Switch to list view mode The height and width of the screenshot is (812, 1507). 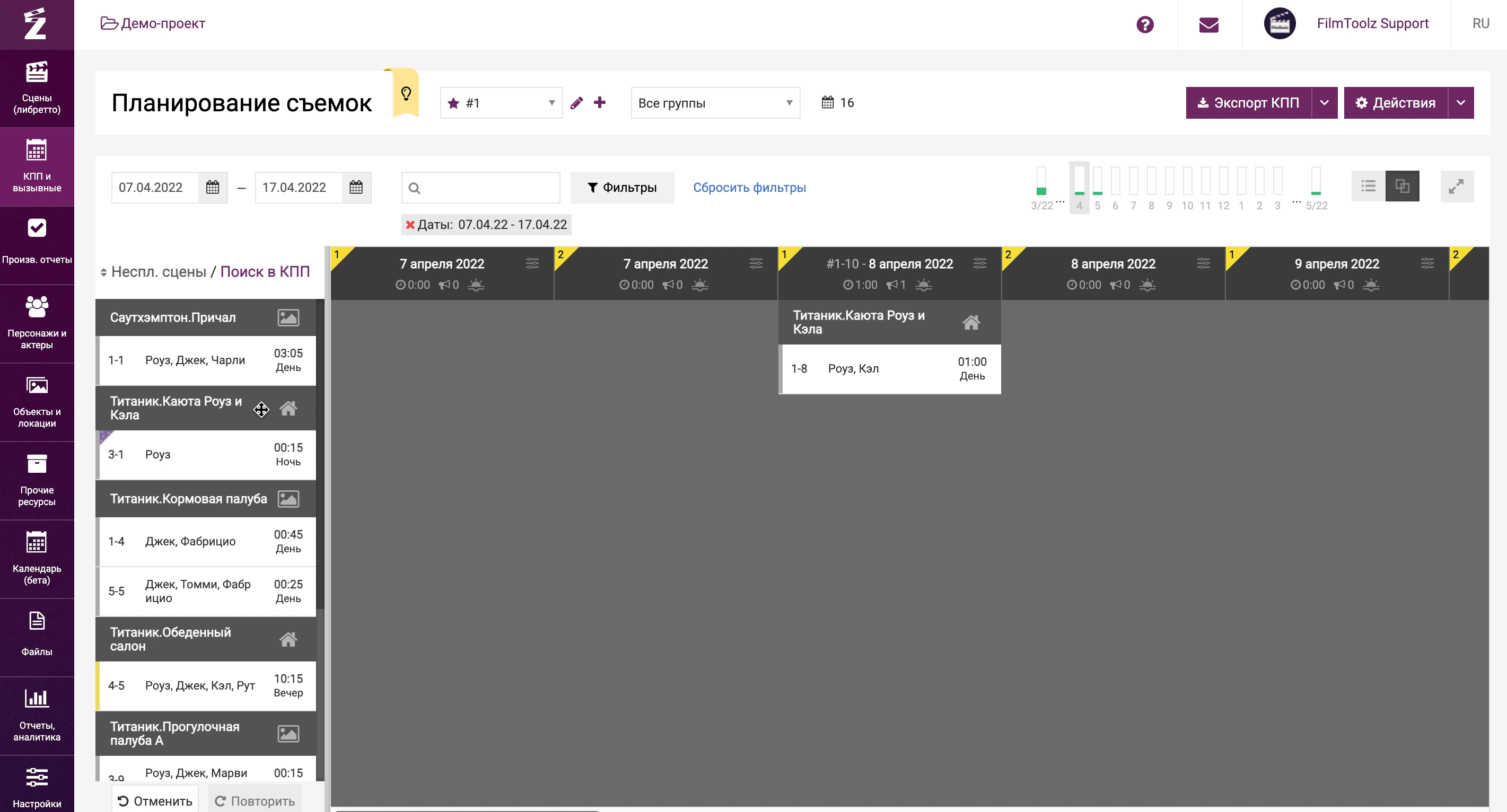1368,187
